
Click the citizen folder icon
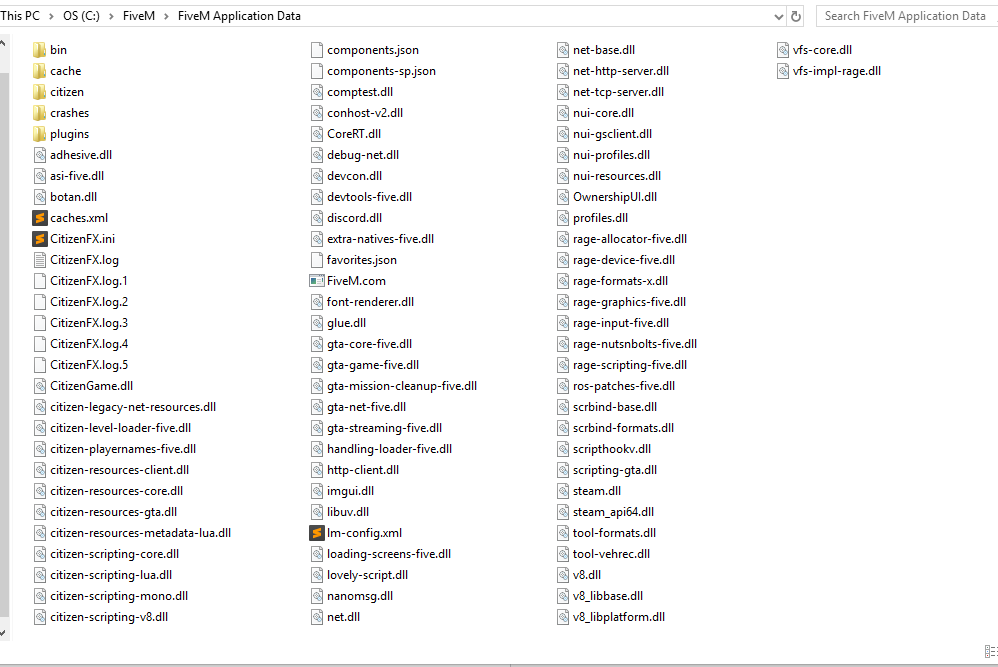(x=39, y=92)
